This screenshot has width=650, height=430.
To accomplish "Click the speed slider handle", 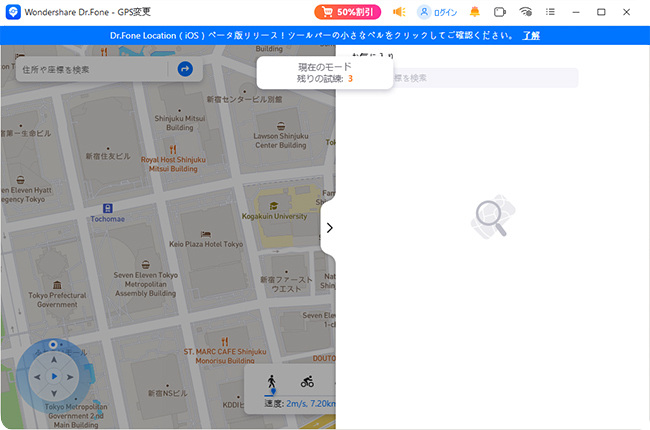I will (272, 394).
